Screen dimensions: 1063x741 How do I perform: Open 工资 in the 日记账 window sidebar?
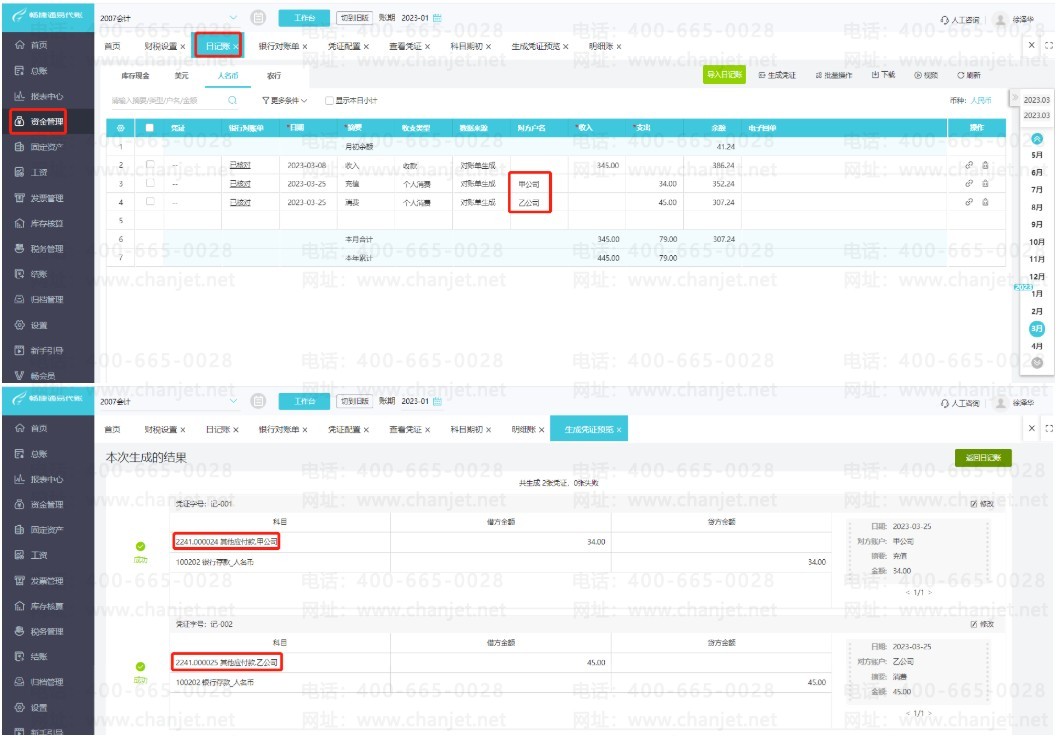(31, 172)
